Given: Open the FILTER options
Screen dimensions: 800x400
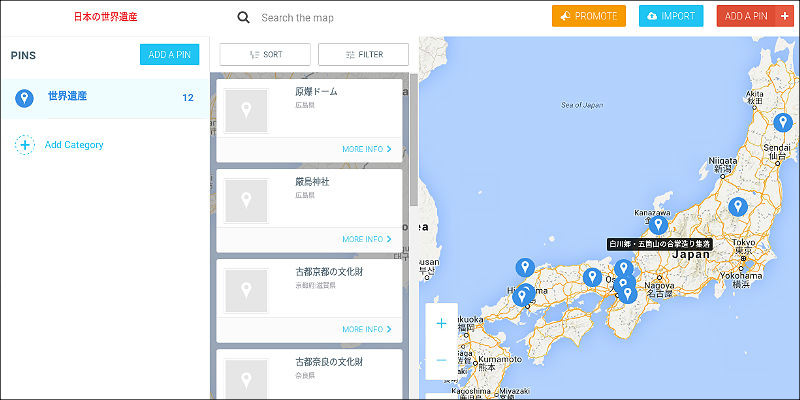Looking at the screenshot, I should tap(363, 55).
